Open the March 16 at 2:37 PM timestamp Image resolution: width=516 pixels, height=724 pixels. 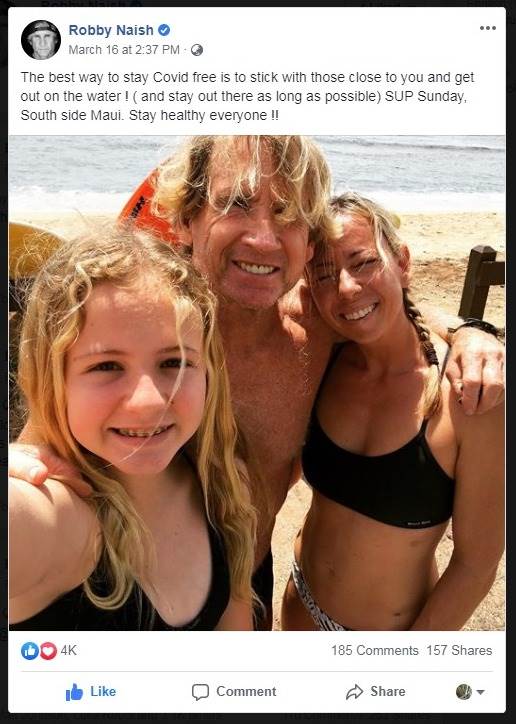pos(124,50)
